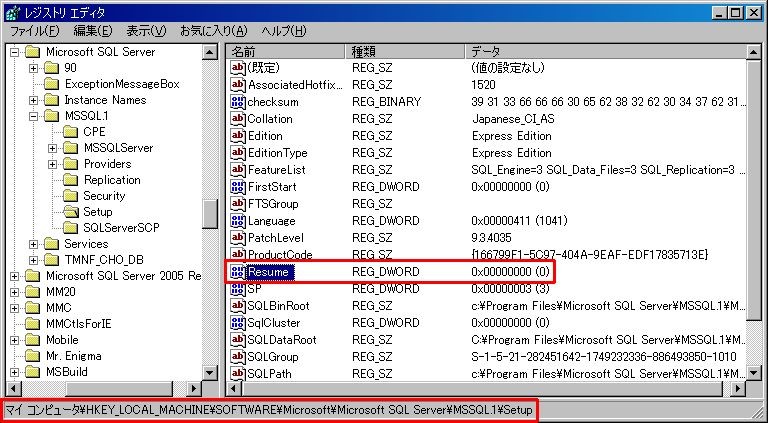The width and height of the screenshot is (768, 423).
Task: Select the SQLBinRoot value name
Action: 279,306
